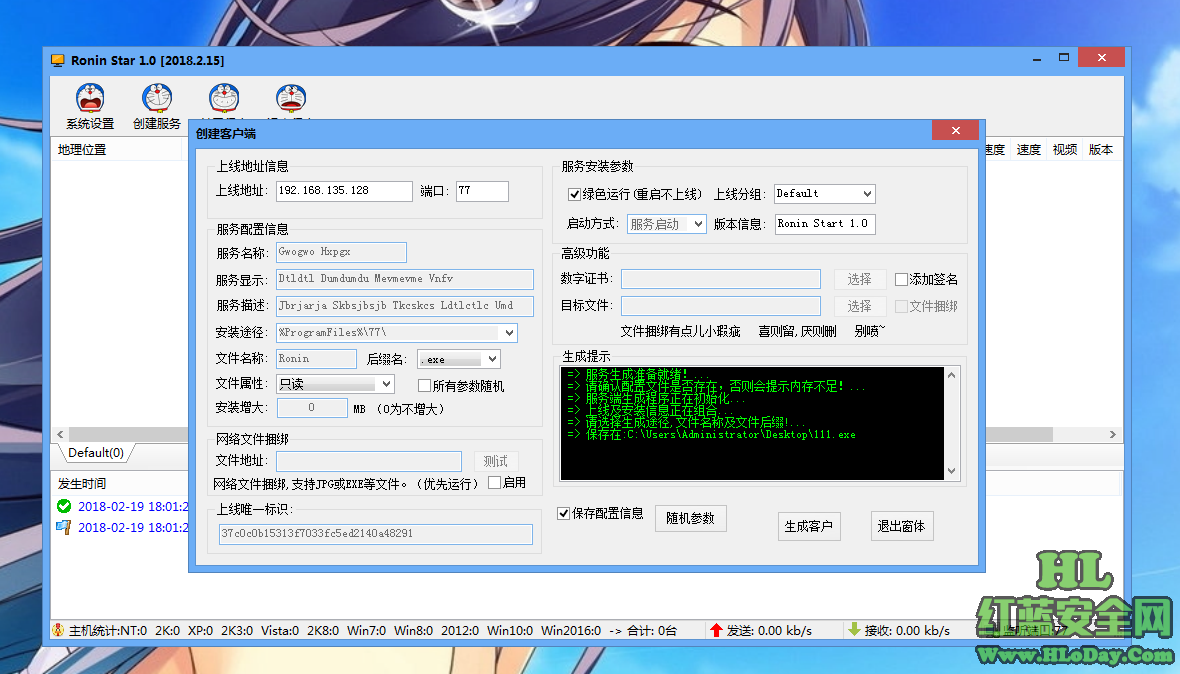Enable the 添加签名 checkbox
This screenshot has width=1180, height=674.
[x=901, y=280]
